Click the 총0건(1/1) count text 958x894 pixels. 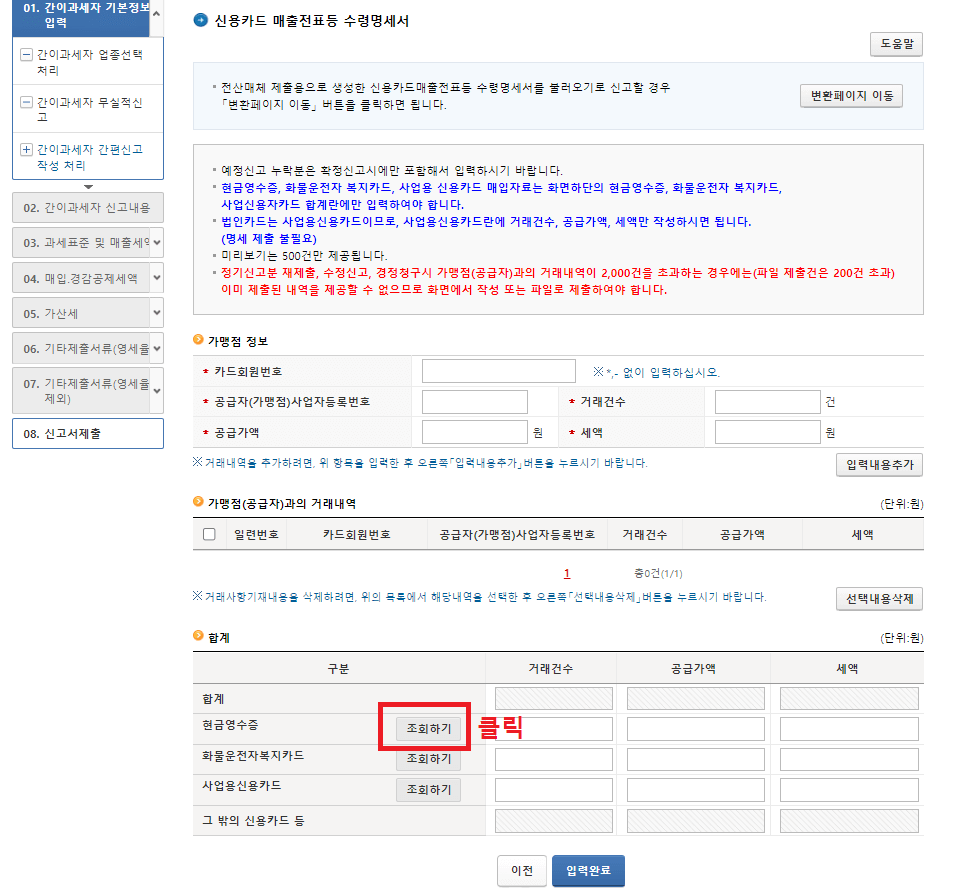[658, 573]
